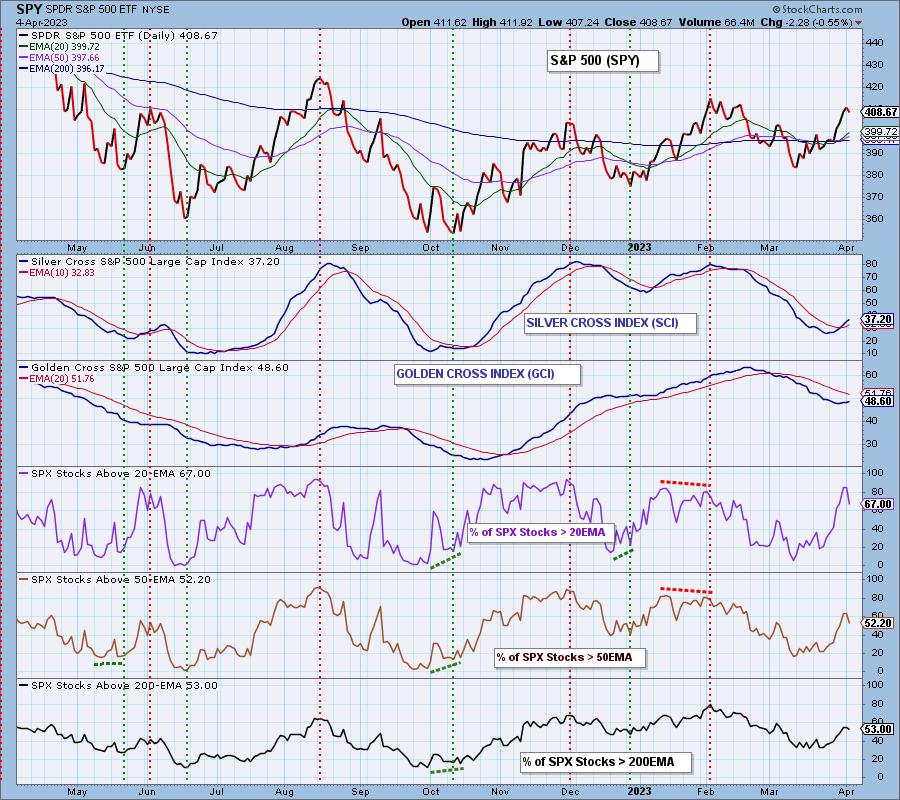Select the "Open 411.62" header value
This screenshot has height=800, width=900.
point(434,22)
